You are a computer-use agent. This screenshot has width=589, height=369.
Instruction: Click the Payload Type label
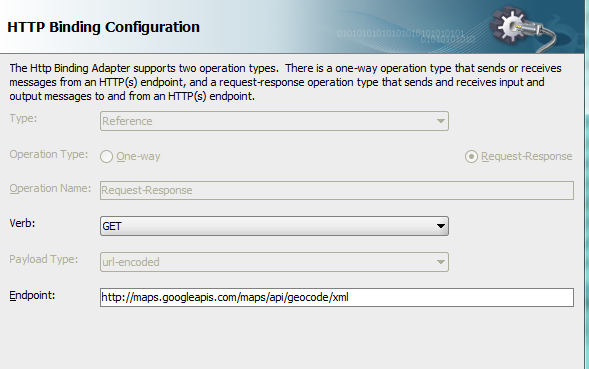(x=44, y=259)
